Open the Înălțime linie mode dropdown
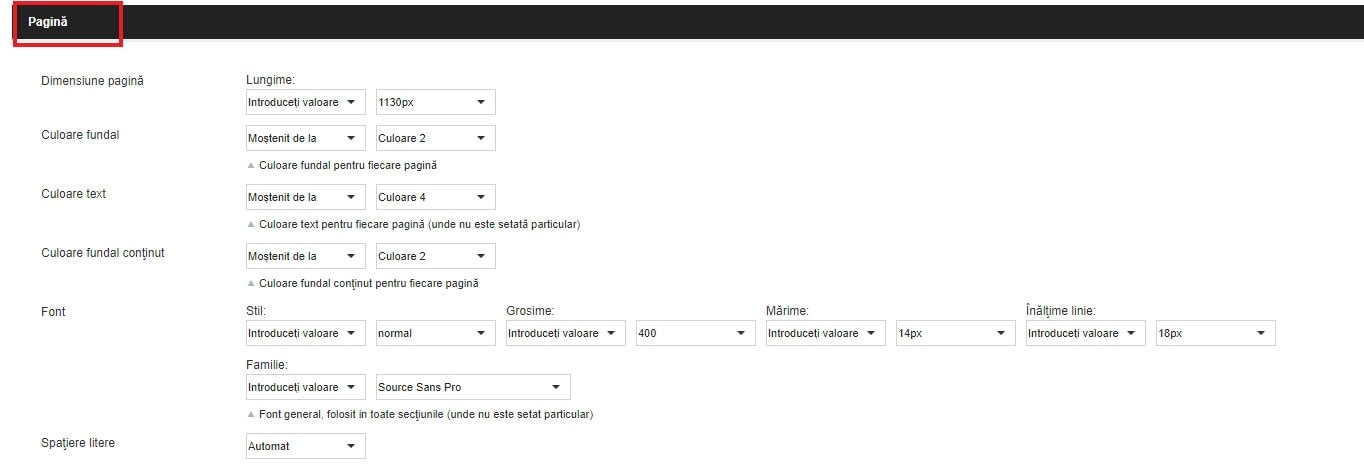Screen dimensions: 1364x471 coord(1086,333)
